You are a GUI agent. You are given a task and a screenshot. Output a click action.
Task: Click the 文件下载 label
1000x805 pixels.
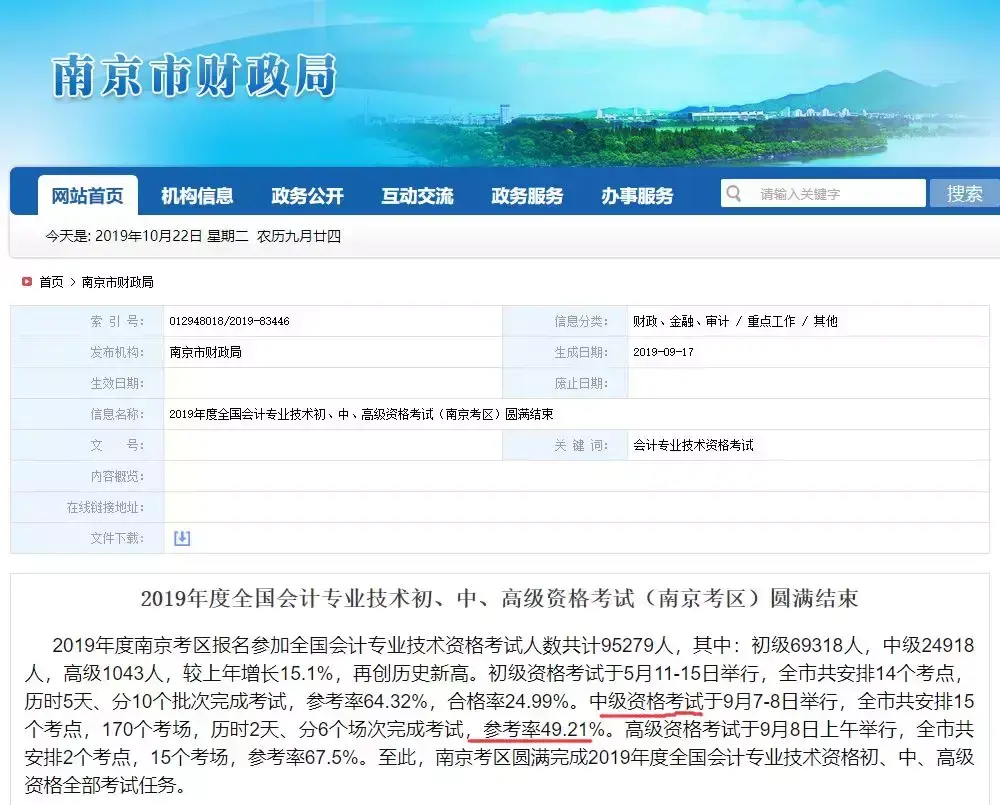117,538
